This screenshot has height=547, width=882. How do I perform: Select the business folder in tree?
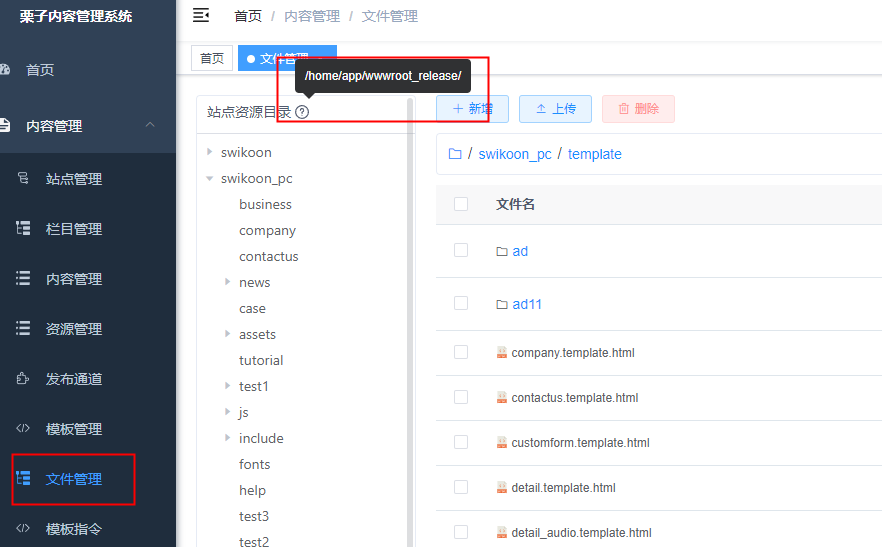click(265, 204)
